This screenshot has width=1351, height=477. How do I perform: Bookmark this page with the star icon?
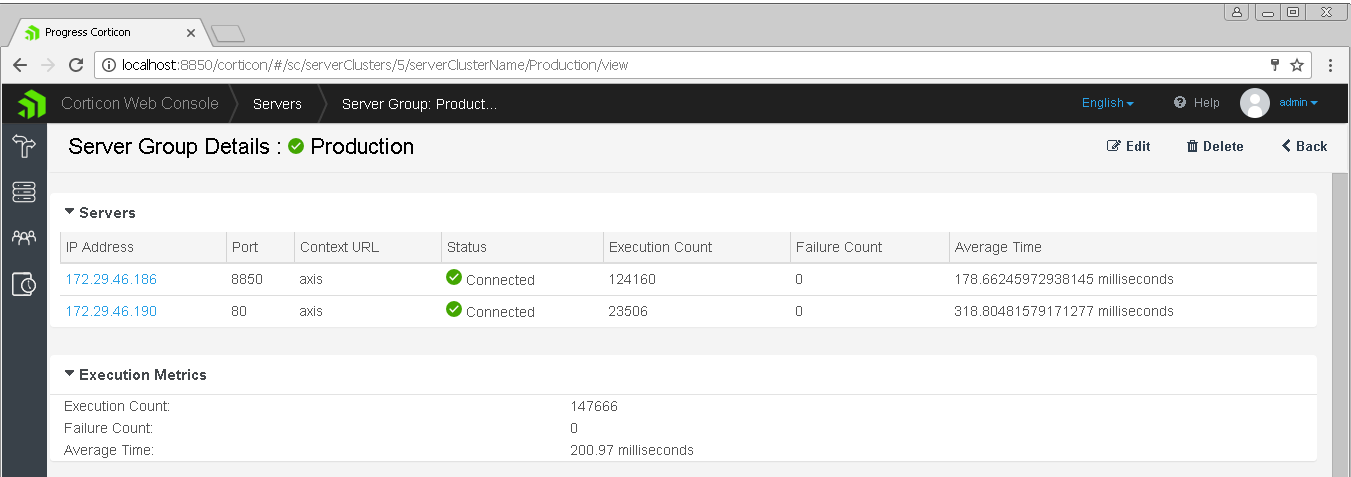[x=1297, y=65]
